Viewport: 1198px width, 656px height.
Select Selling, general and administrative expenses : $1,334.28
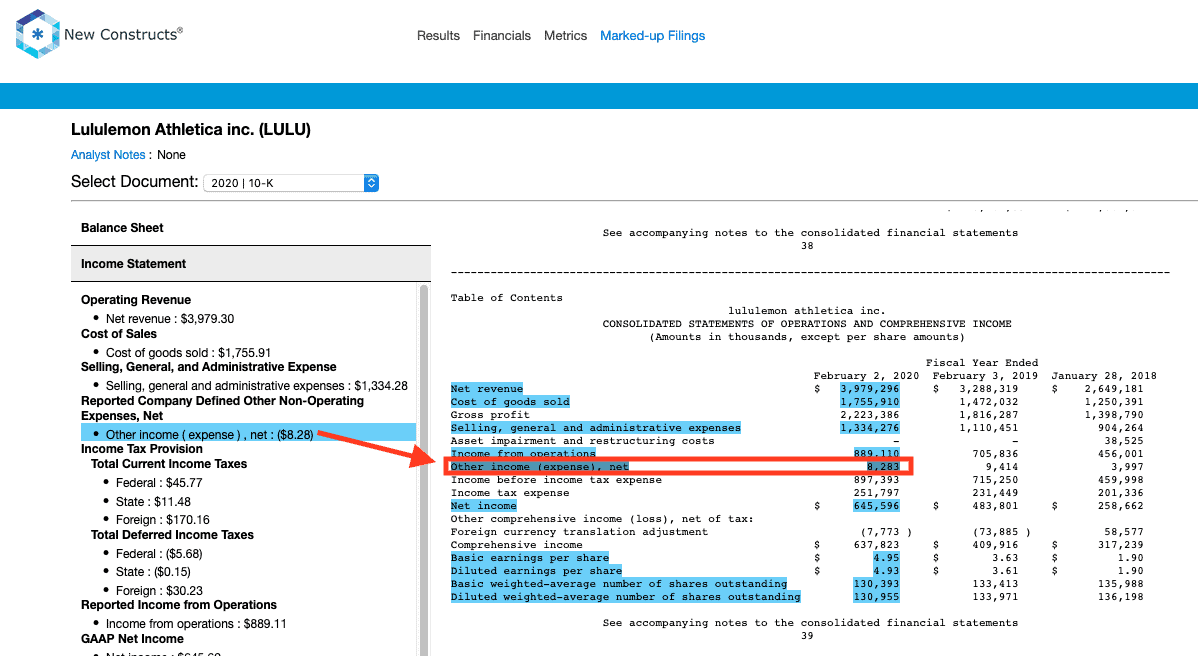click(x=257, y=386)
